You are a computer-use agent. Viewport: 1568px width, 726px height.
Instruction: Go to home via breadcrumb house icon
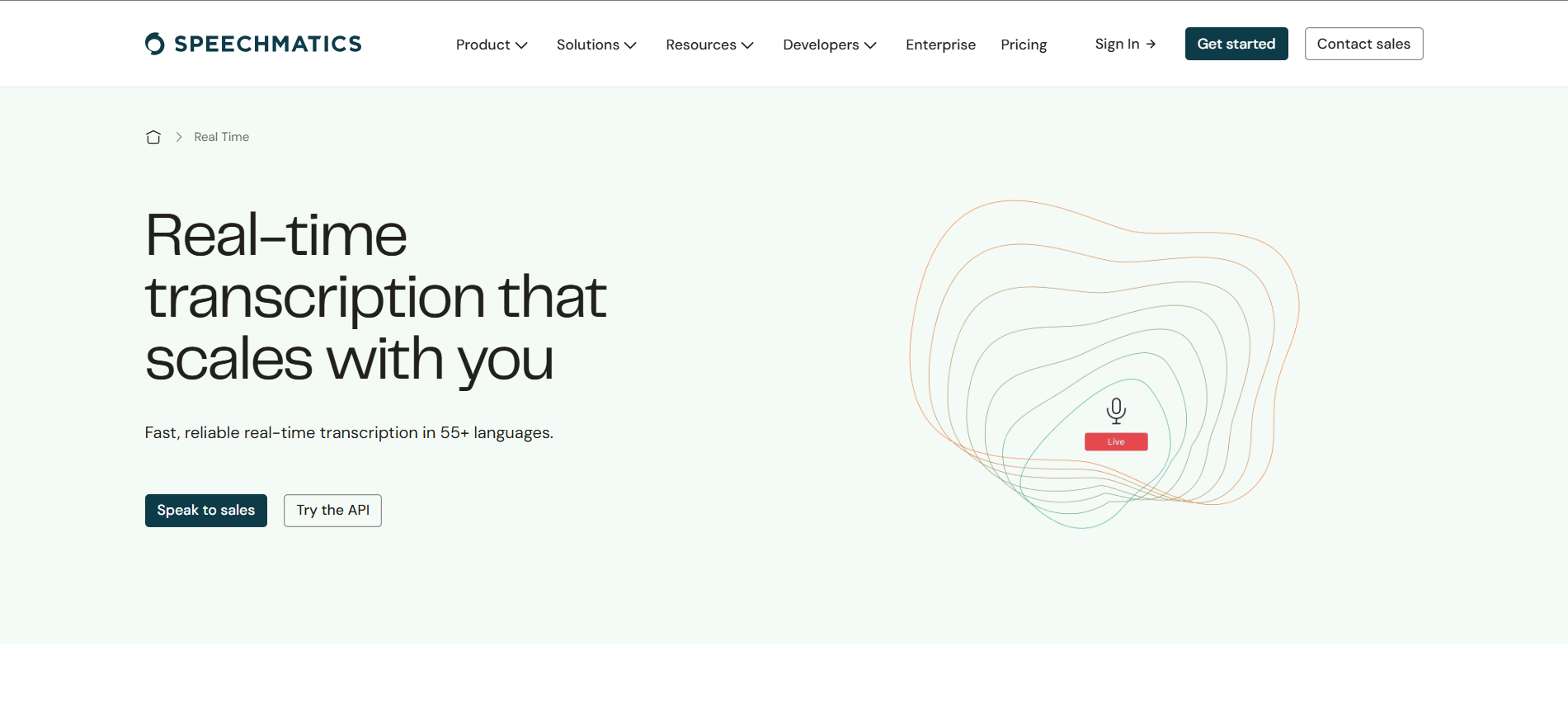(x=153, y=137)
